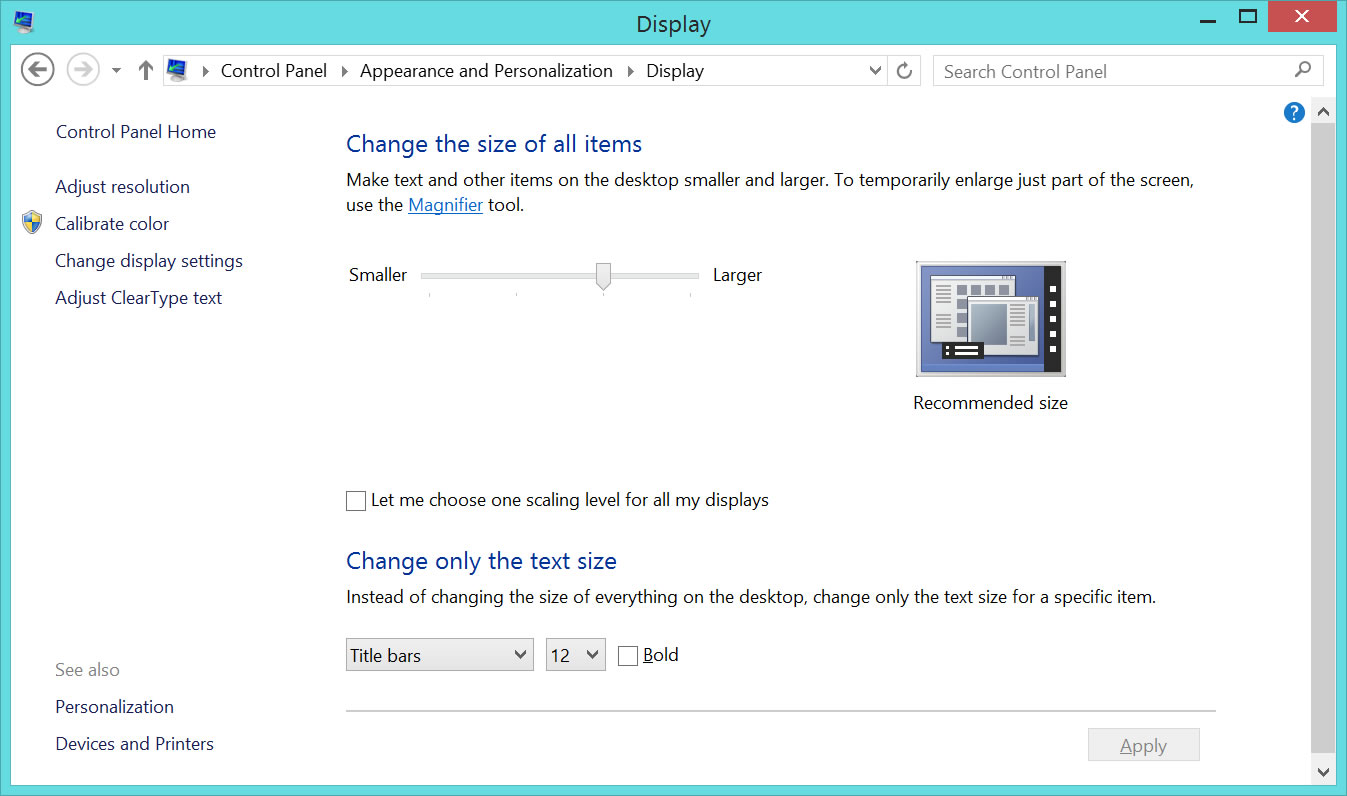The image size is (1347, 796).
Task: Click the size slider thumb
Action: 603,276
